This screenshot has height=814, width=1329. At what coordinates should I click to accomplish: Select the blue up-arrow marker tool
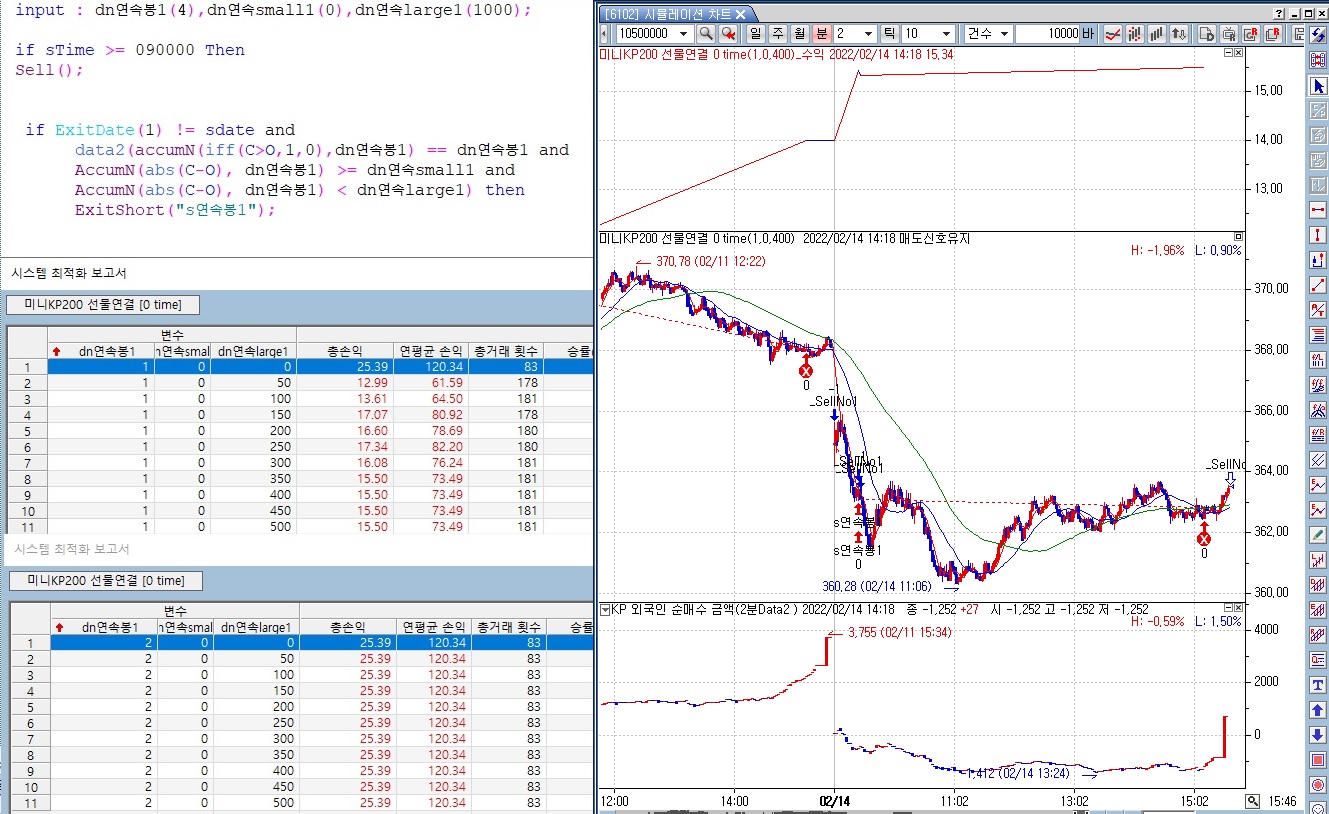(x=1317, y=710)
